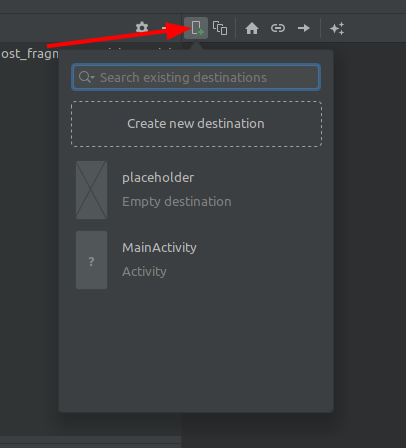This screenshot has height=448, width=406.
Task: Choose the placeholder destination label
Action: 158,178
